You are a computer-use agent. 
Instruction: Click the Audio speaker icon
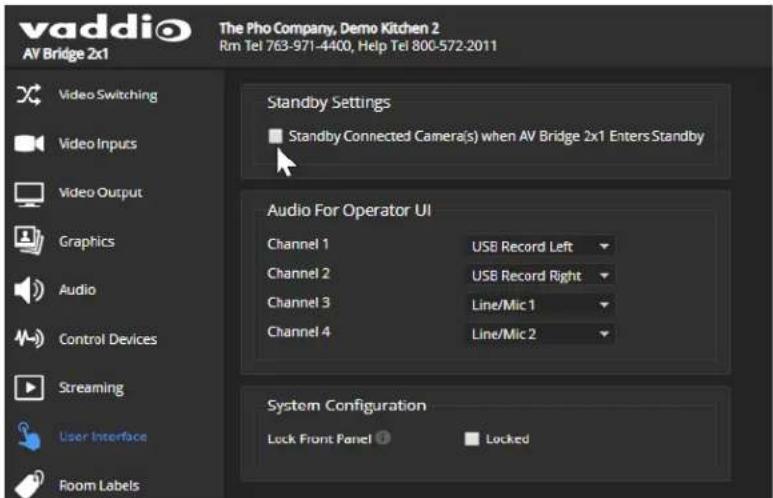[x=29, y=290]
